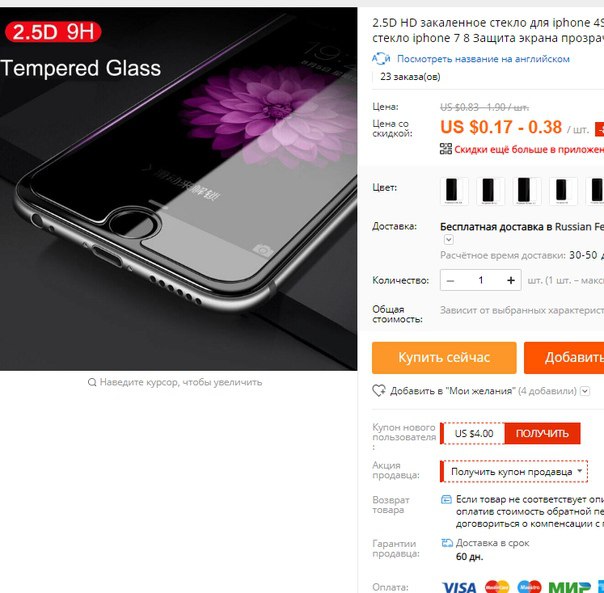Screen dimensions: 604x593
Task: Increase quantity with the plus button
Action: coord(511,280)
